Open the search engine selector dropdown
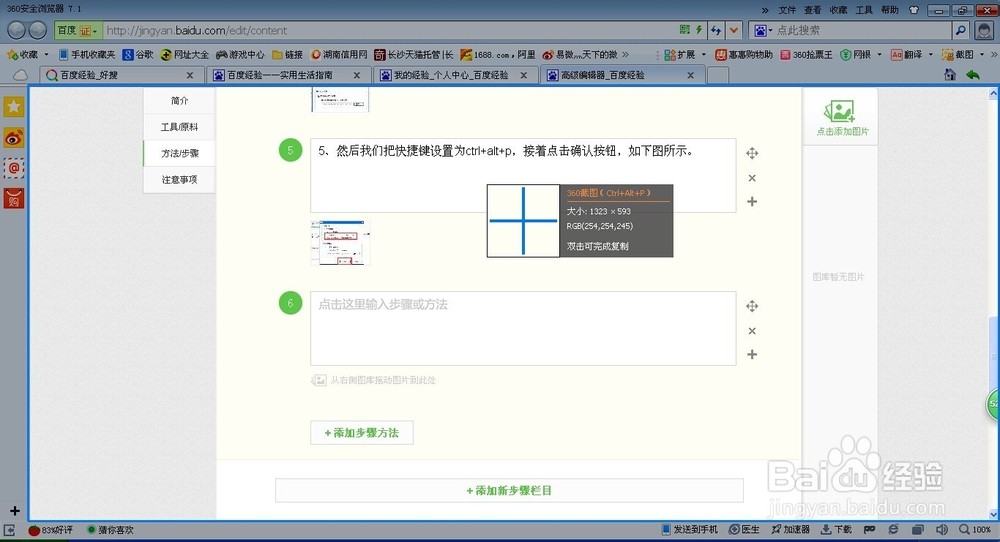The height and width of the screenshot is (542, 1000). 763,30
